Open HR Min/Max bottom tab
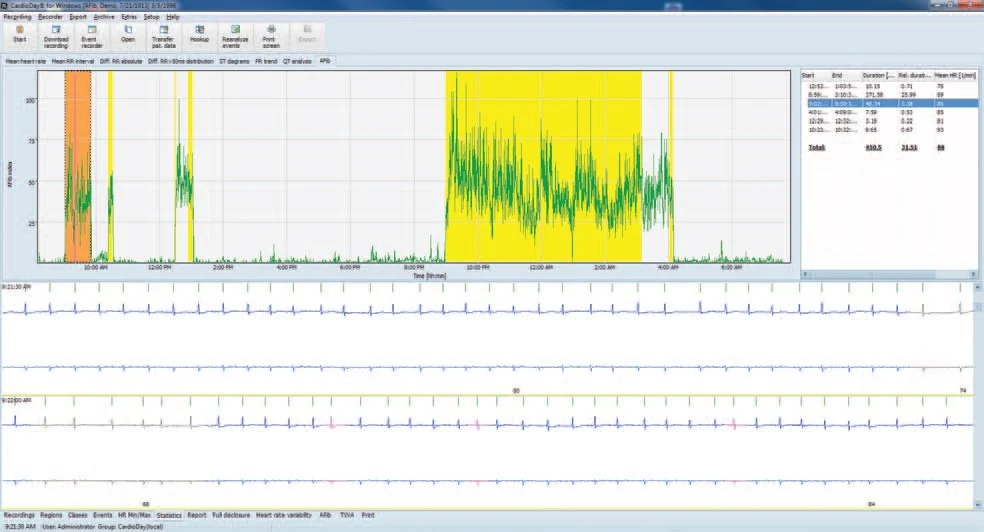The width and height of the screenshot is (984, 532). point(134,515)
